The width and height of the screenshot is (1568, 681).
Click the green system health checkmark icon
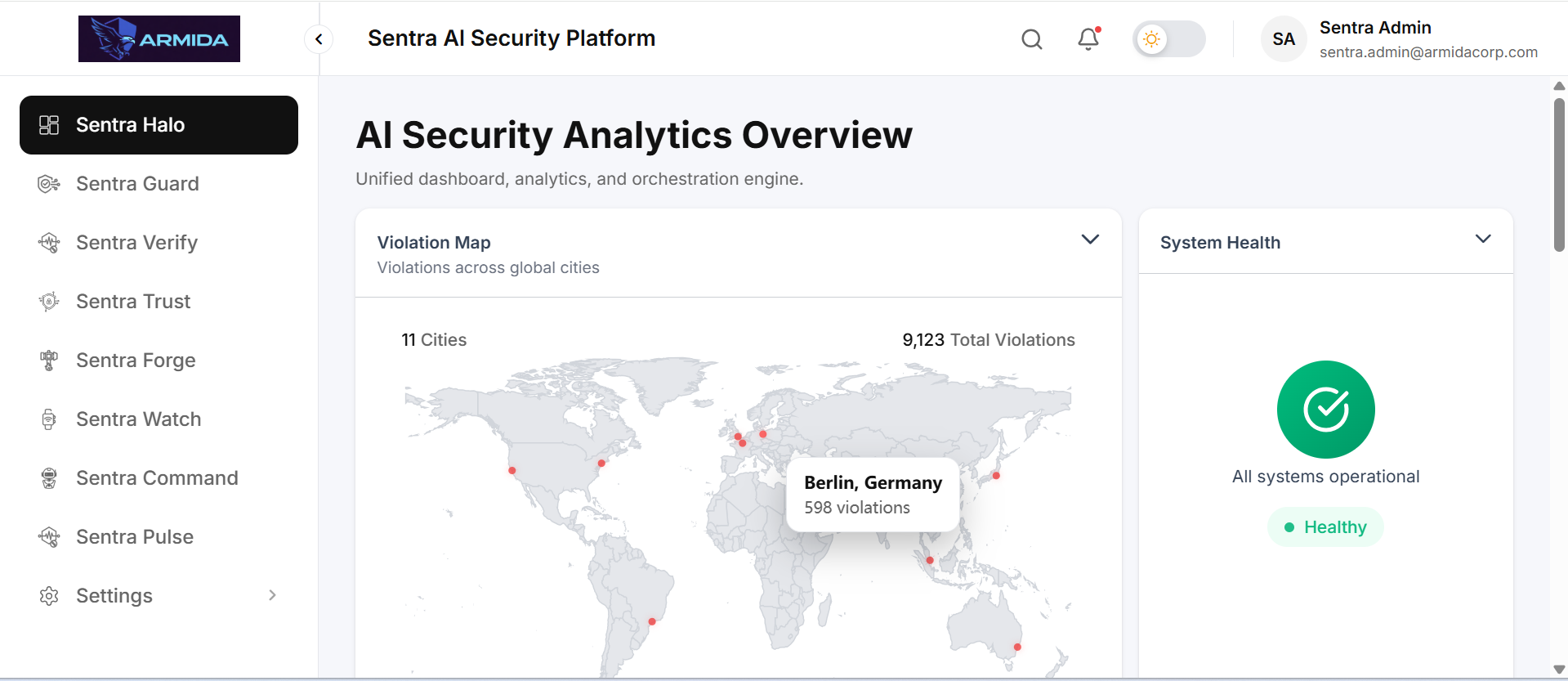1326,410
